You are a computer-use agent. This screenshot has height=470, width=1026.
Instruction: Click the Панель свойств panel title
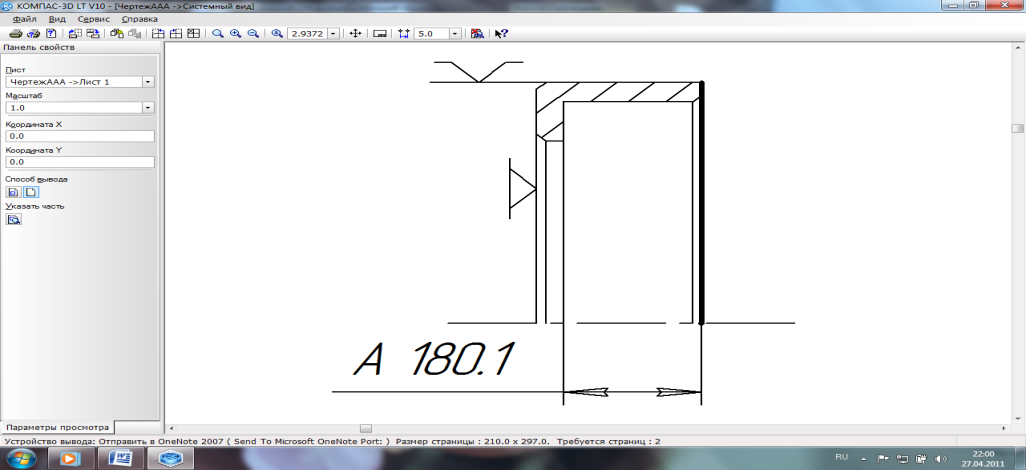tap(40, 48)
